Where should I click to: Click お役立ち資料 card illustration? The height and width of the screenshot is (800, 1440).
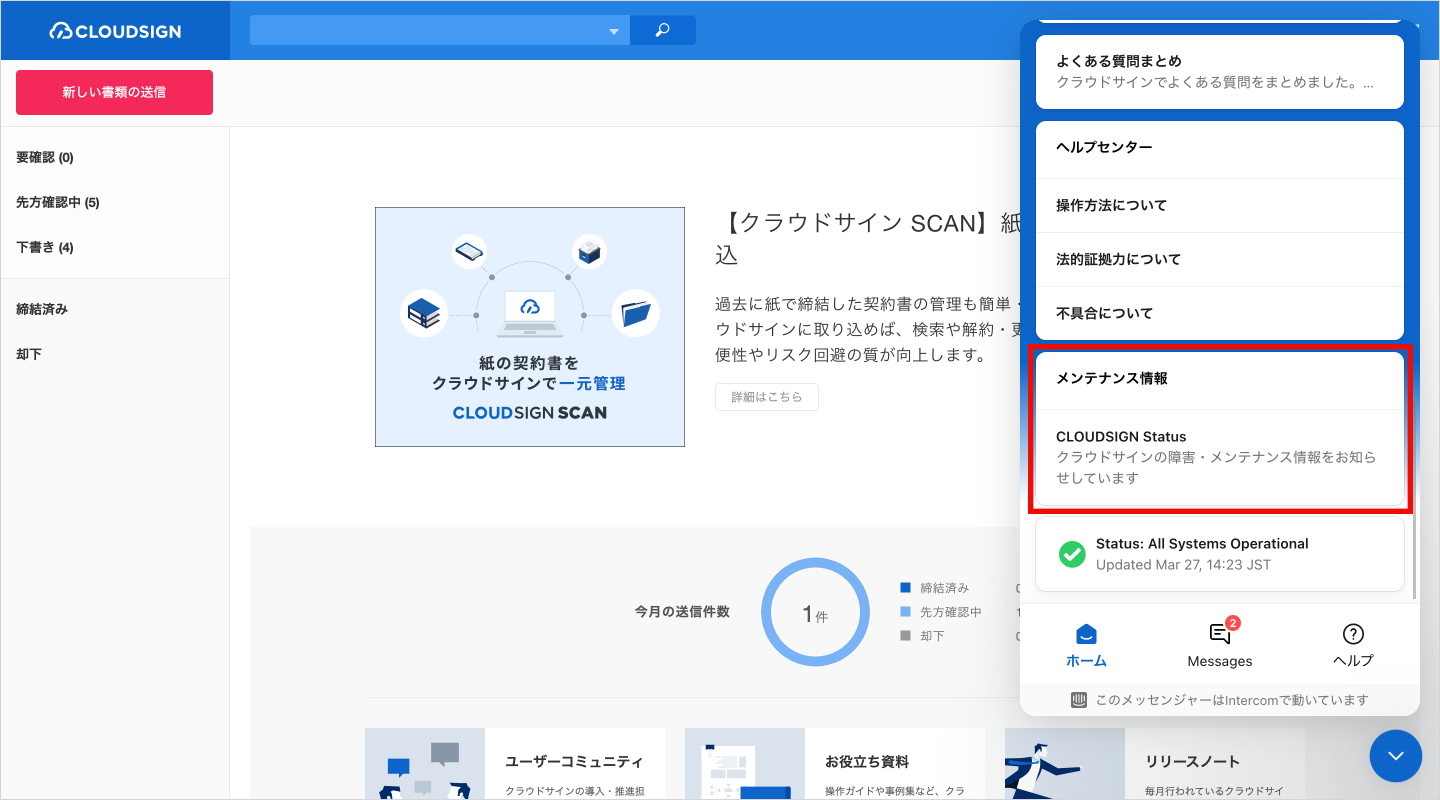(745, 764)
